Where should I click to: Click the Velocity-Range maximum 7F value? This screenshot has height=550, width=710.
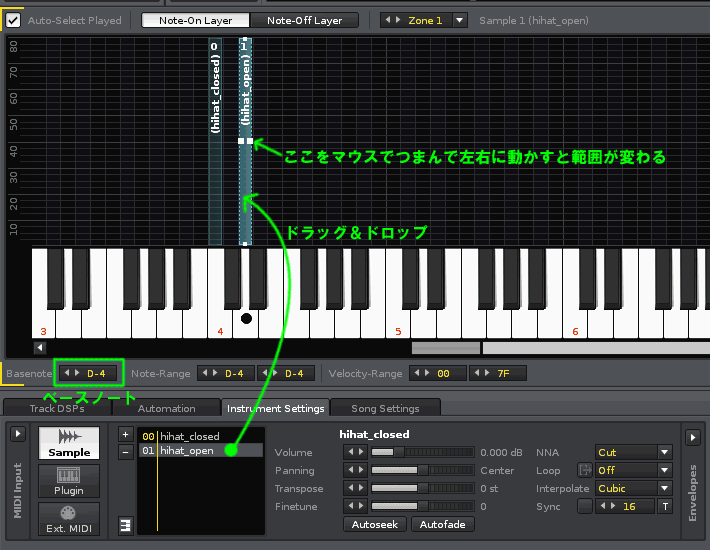(504, 373)
